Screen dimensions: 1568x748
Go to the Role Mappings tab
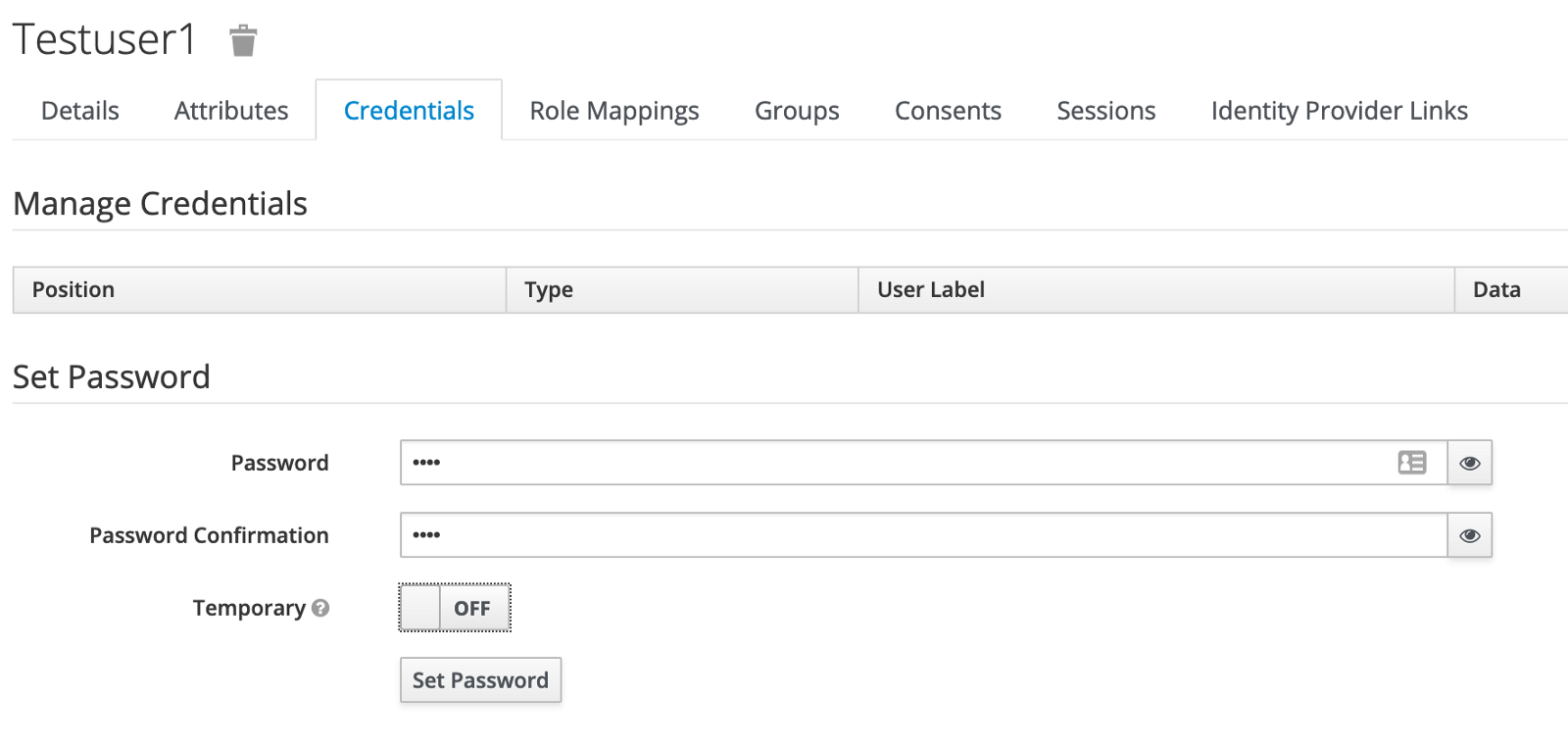click(614, 111)
